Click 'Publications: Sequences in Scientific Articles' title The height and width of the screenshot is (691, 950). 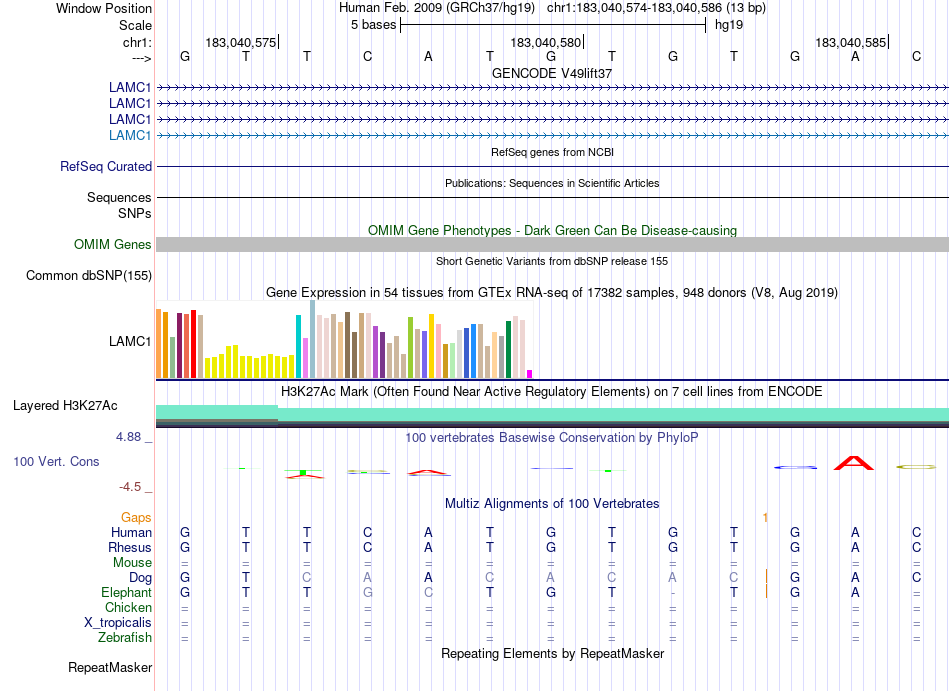[x=552, y=183]
